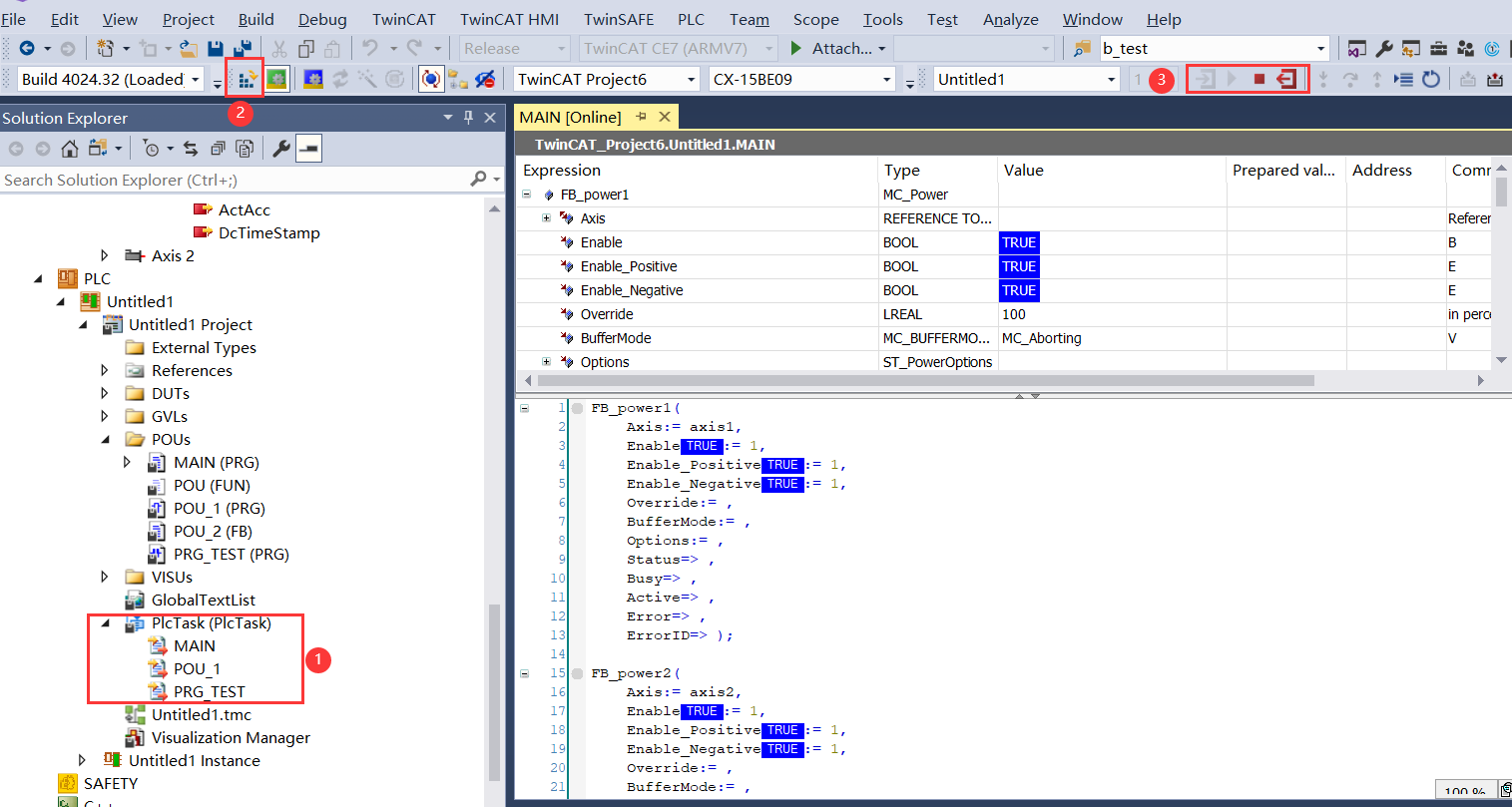The image size is (1512, 807).
Task: Click the Properties wrench in Solution Explorer
Action: [281, 149]
